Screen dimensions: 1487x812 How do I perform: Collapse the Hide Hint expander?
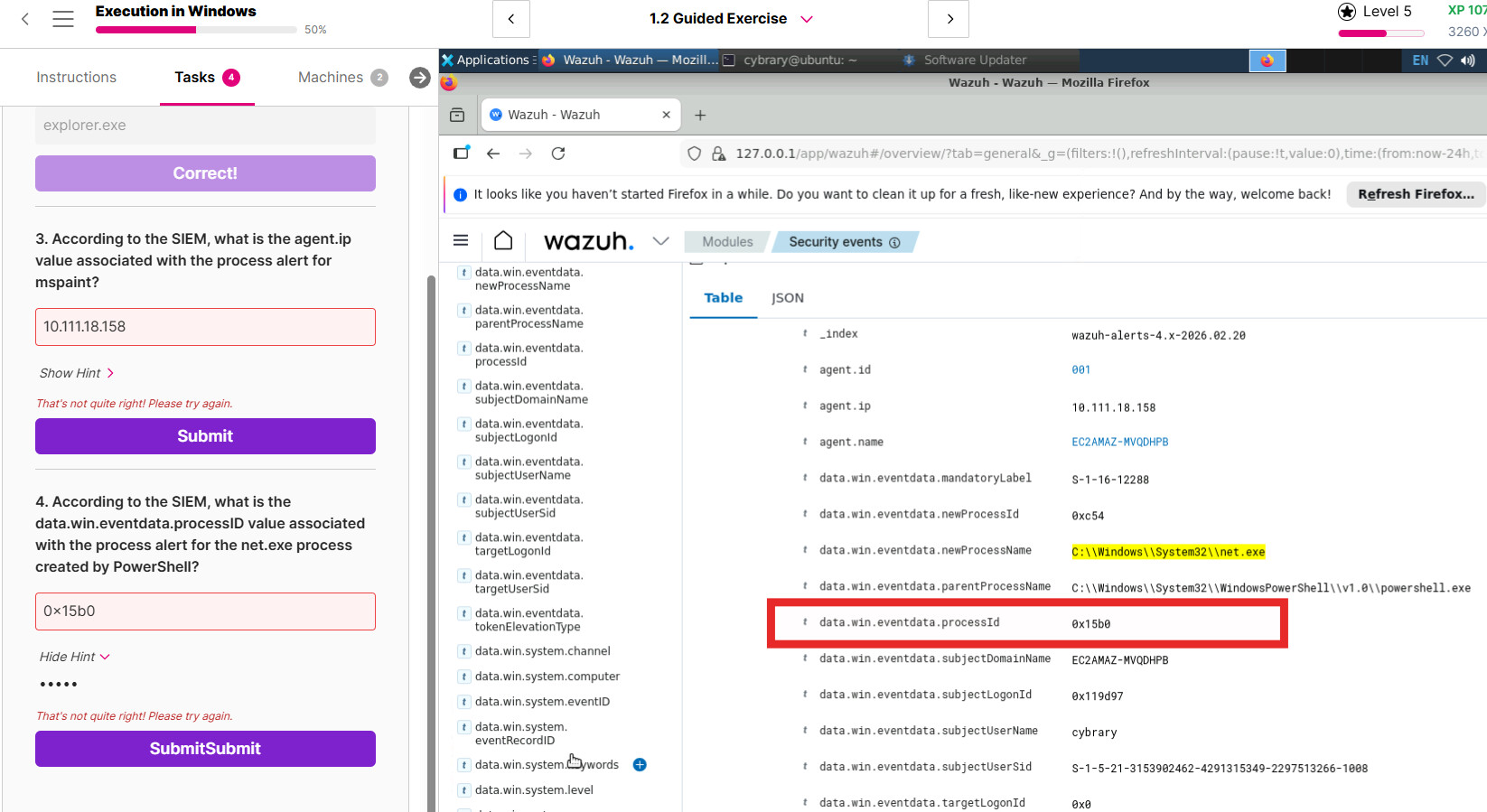[x=74, y=657]
